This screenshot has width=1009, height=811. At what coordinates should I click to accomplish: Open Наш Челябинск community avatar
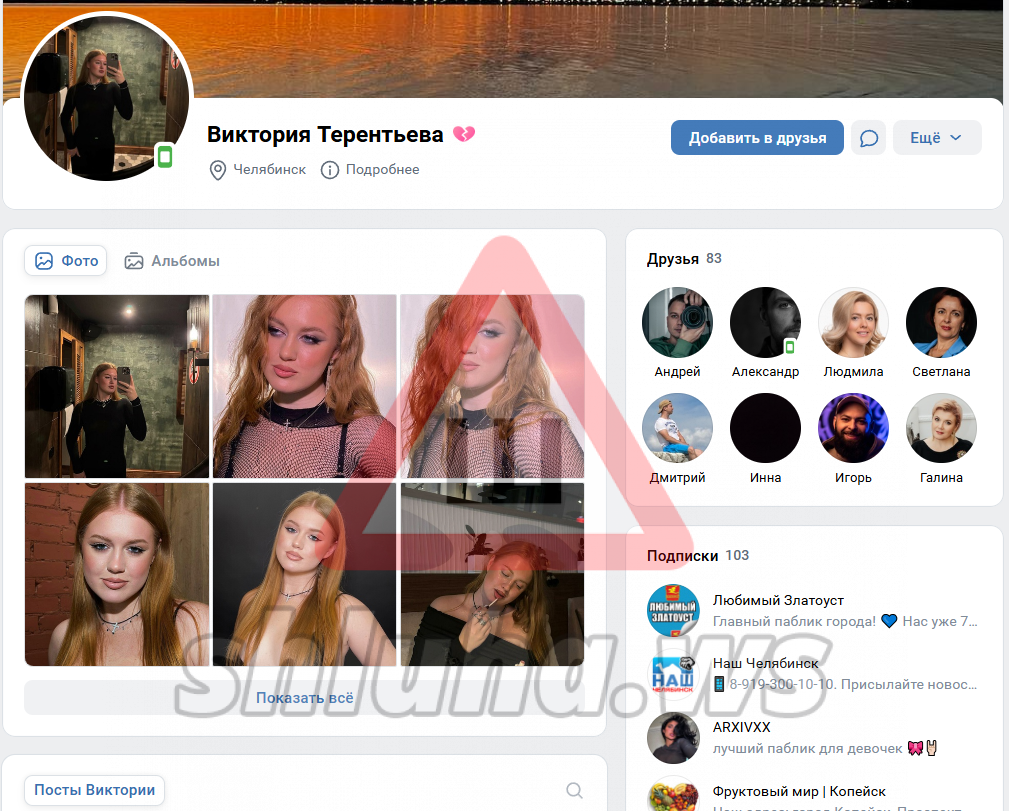tap(673, 675)
